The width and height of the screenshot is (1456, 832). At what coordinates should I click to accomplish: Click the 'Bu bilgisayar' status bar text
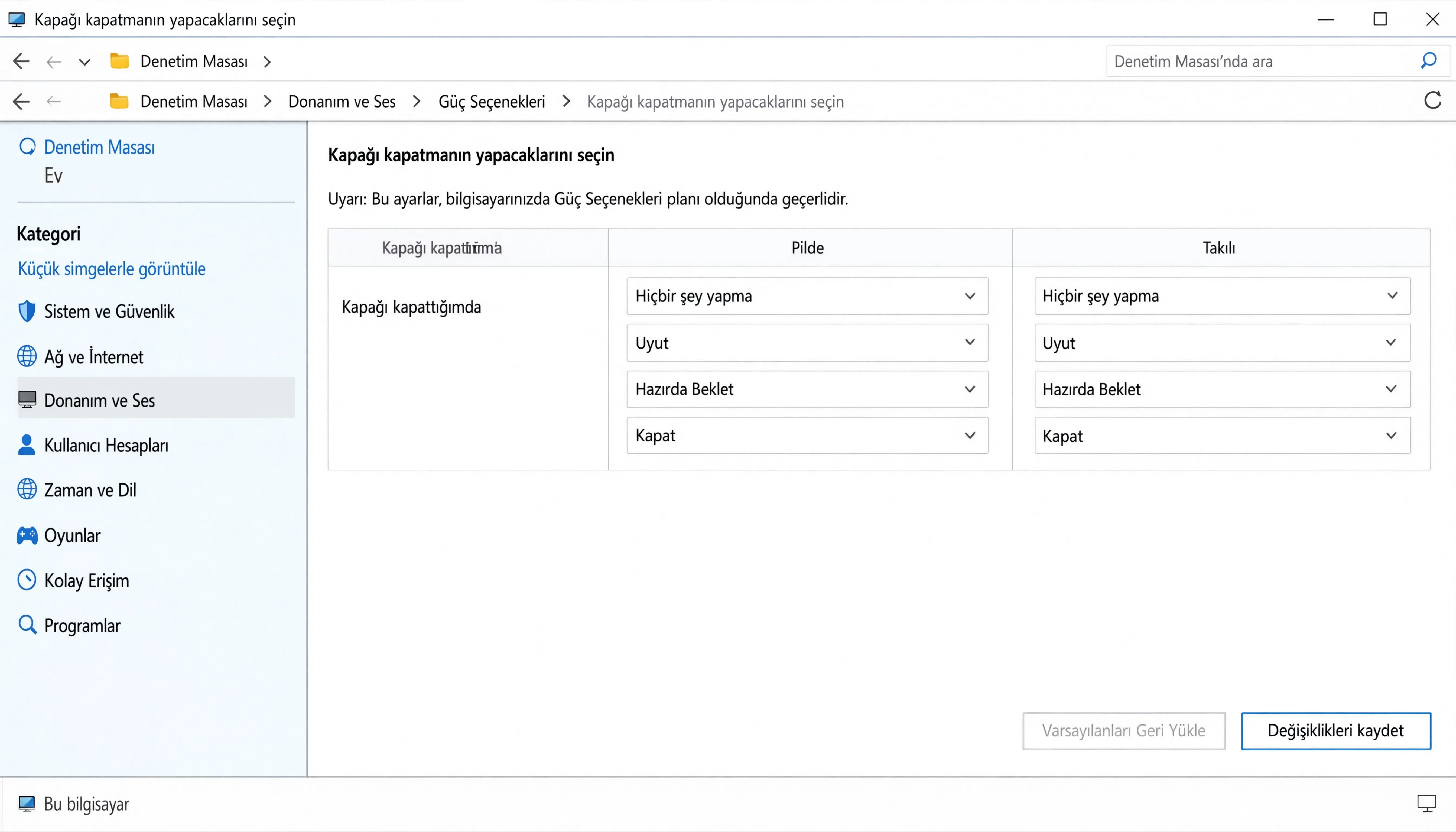87,804
